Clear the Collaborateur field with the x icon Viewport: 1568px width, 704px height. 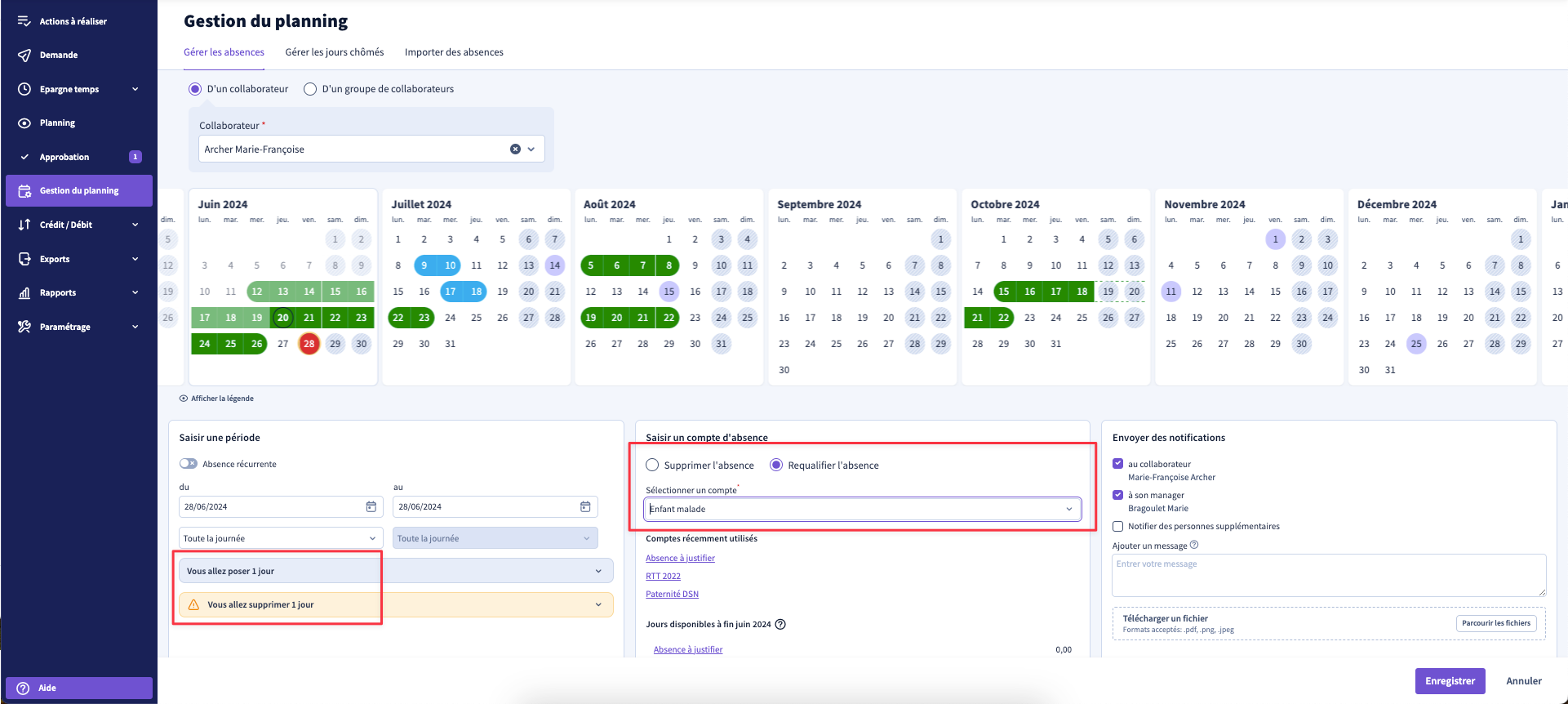point(515,149)
